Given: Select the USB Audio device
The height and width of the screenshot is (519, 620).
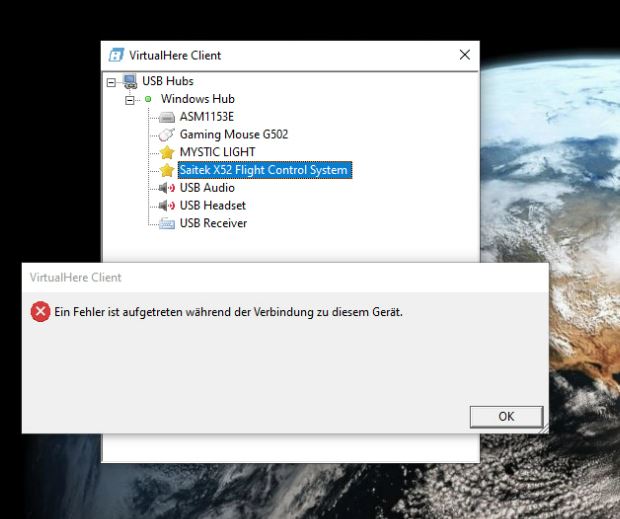Looking at the screenshot, I should [x=207, y=188].
